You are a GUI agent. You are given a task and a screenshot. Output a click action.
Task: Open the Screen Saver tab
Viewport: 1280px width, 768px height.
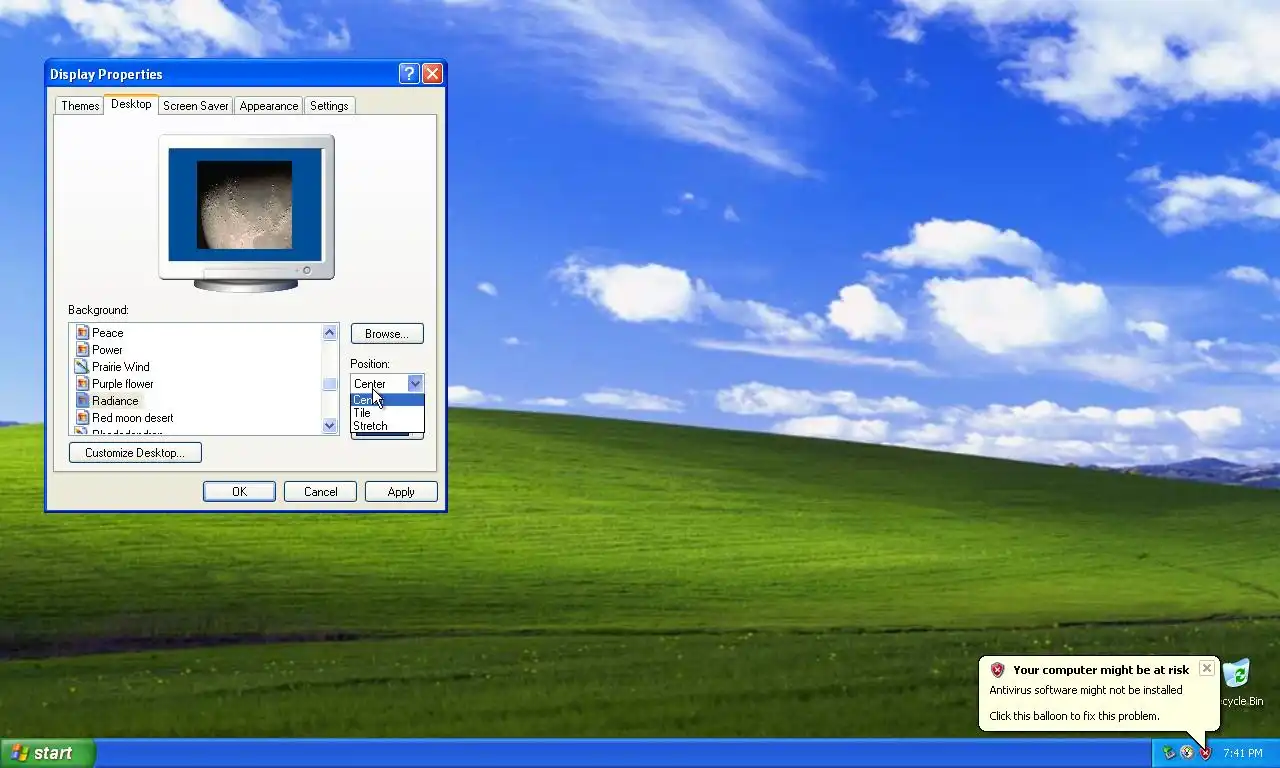point(195,106)
